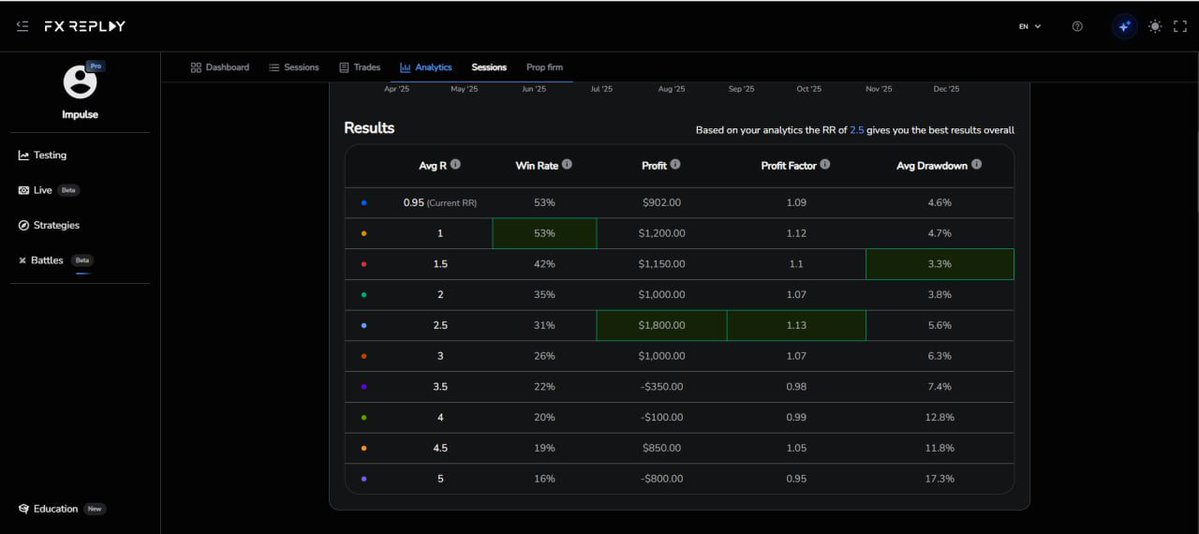Click the Avg R info icon

tap(456, 164)
